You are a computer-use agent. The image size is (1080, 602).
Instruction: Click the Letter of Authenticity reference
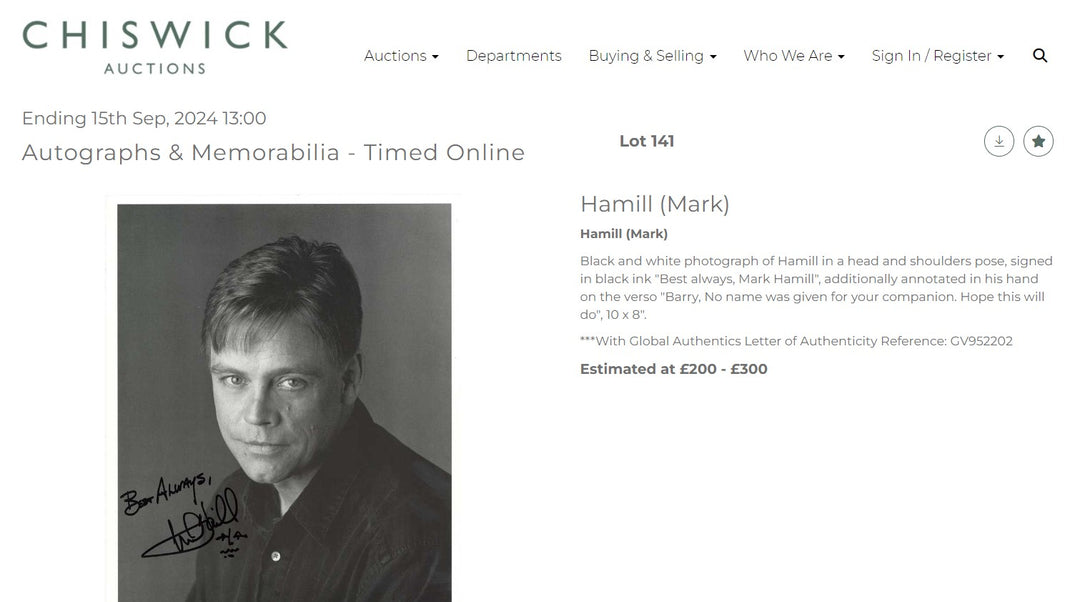click(797, 340)
